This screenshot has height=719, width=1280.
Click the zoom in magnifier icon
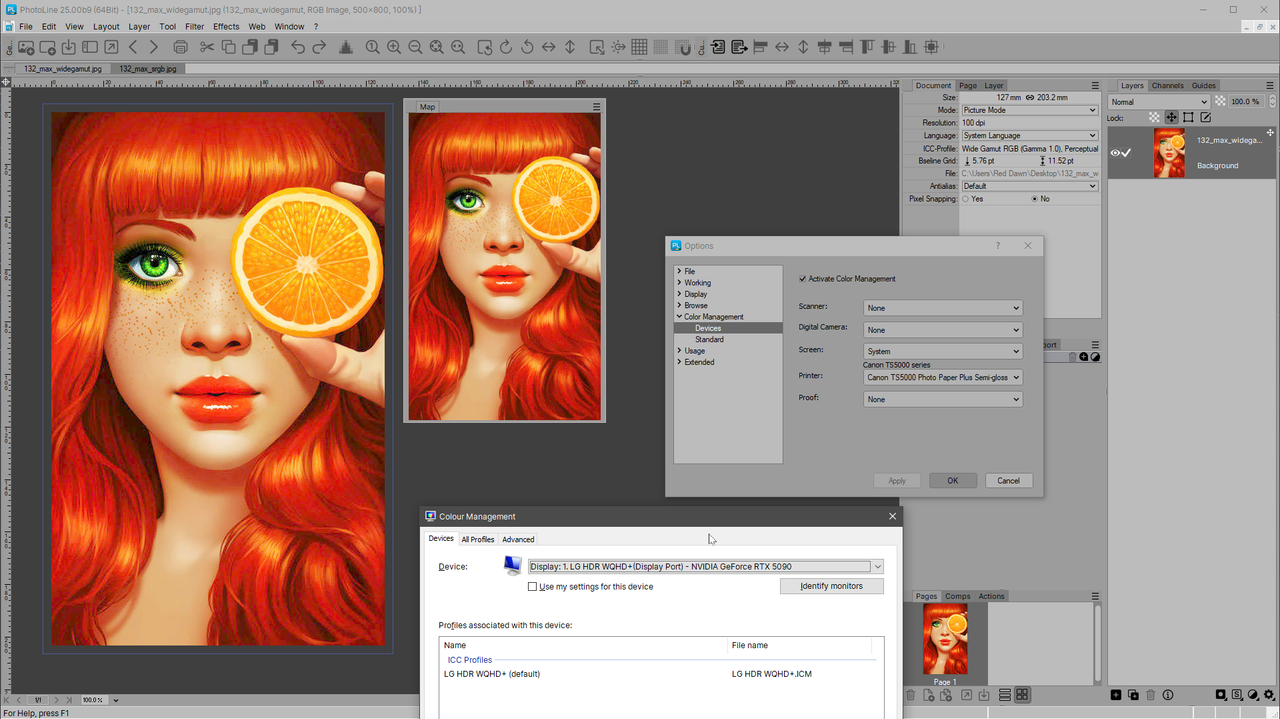[394, 47]
